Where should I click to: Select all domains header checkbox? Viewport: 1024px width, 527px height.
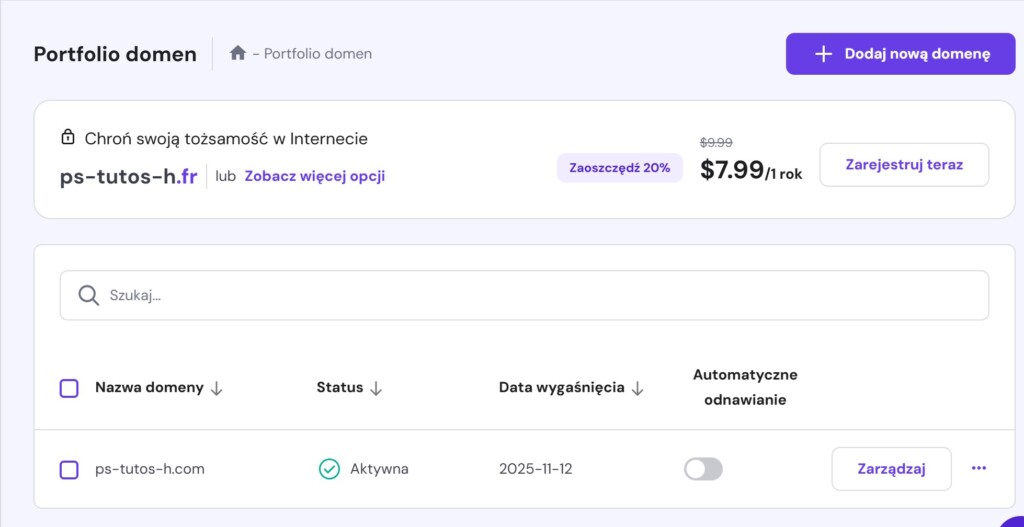point(69,389)
